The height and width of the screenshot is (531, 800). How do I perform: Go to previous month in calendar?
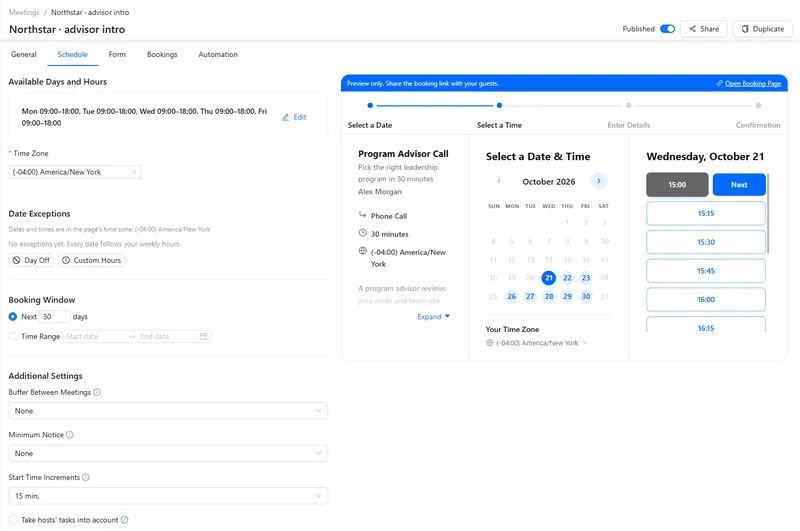click(x=499, y=181)
